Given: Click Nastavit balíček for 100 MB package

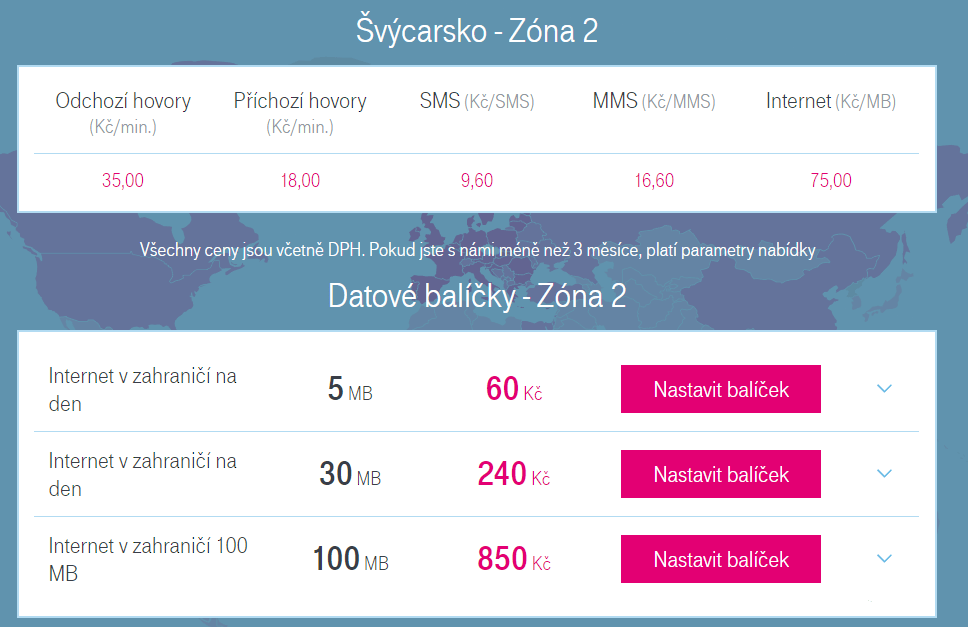Looking at the screenshot, I should (720, 559).
